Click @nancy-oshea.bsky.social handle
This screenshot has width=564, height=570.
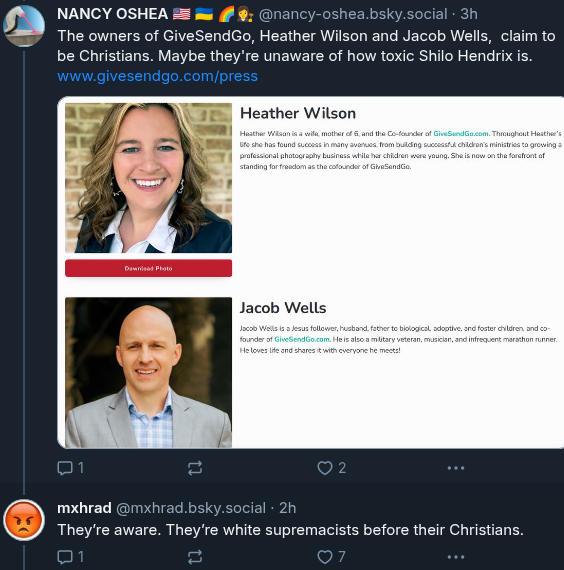353,14
